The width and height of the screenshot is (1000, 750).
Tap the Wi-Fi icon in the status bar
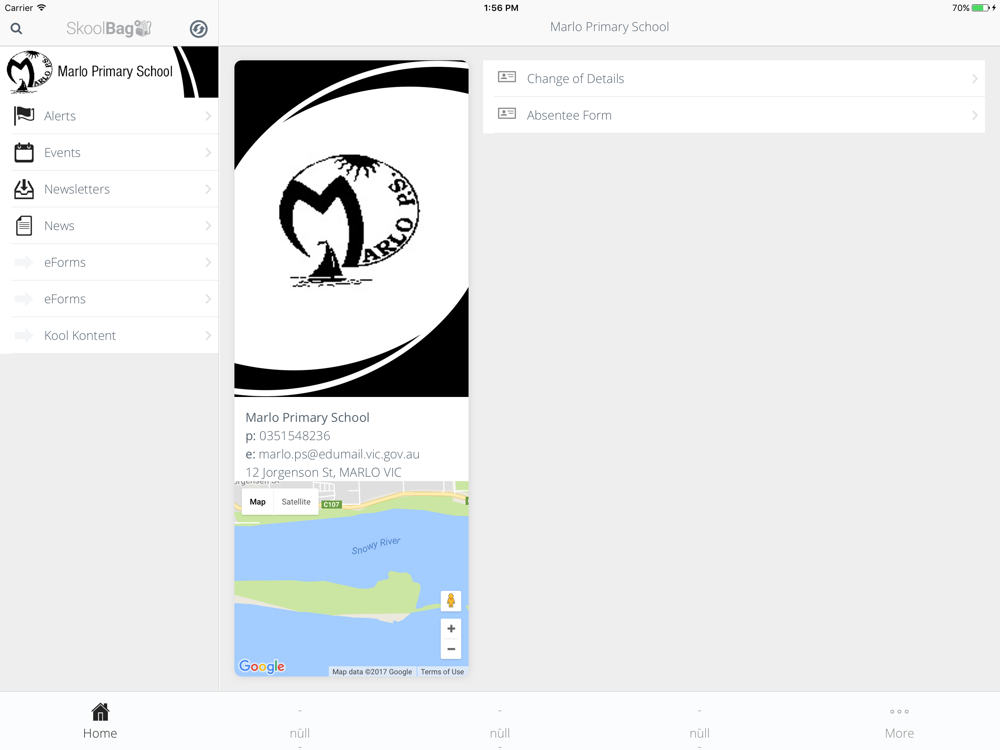[x=41, y=8]
